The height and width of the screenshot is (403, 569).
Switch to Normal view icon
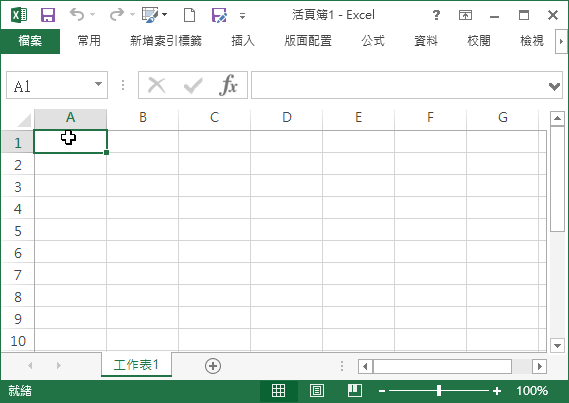[278, 391]
